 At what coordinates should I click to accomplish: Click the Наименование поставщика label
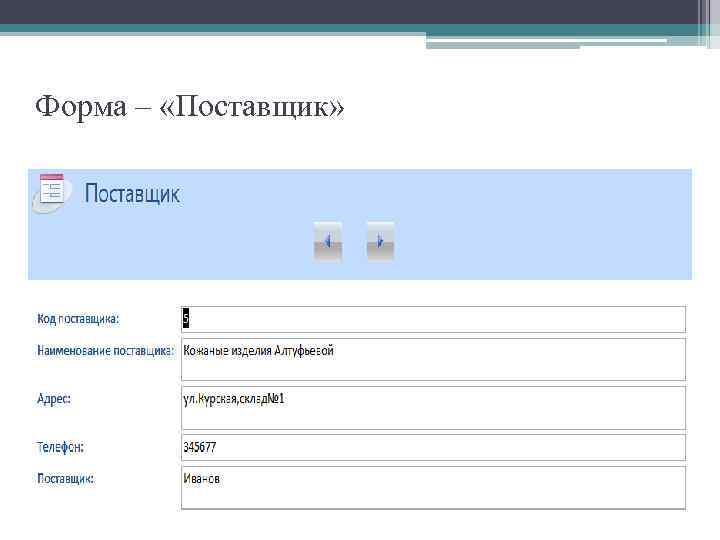106,351
